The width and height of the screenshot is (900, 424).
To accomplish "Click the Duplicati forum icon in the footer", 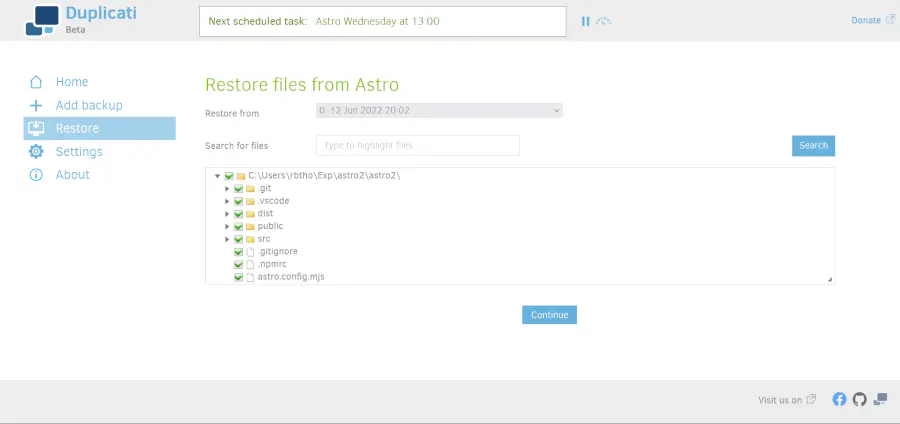I will 880,399.
